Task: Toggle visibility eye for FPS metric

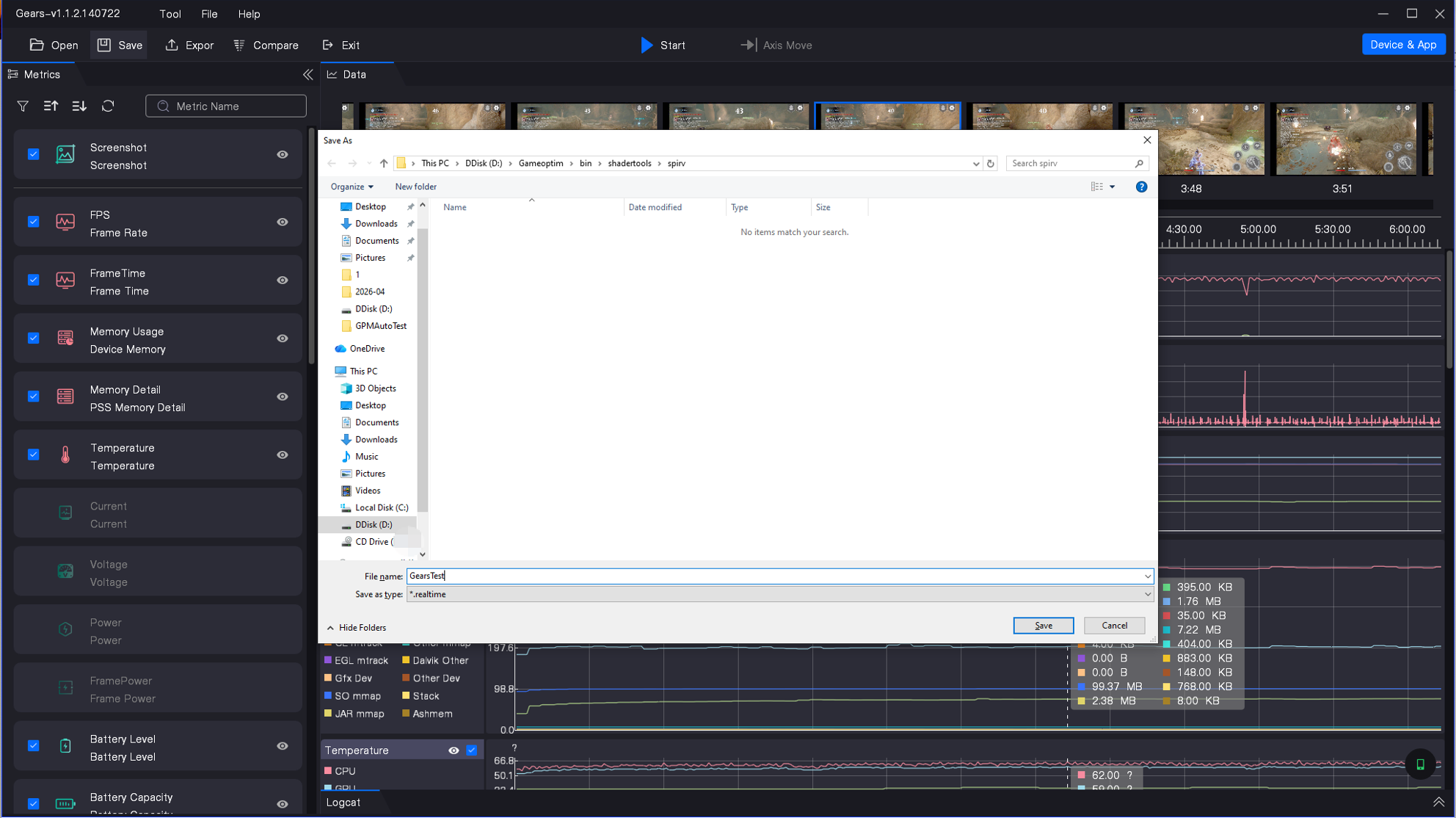Action: pos(283,222)
